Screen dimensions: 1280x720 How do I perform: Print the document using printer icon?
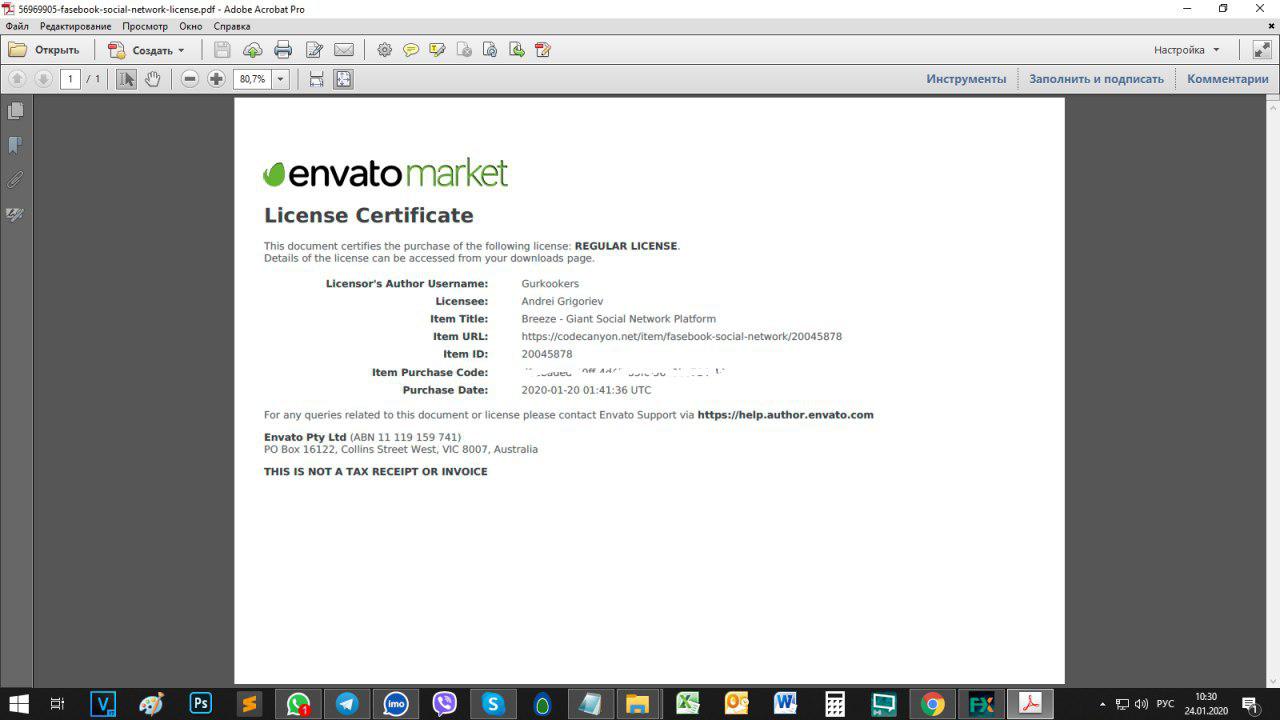click(x=283, y=50)
